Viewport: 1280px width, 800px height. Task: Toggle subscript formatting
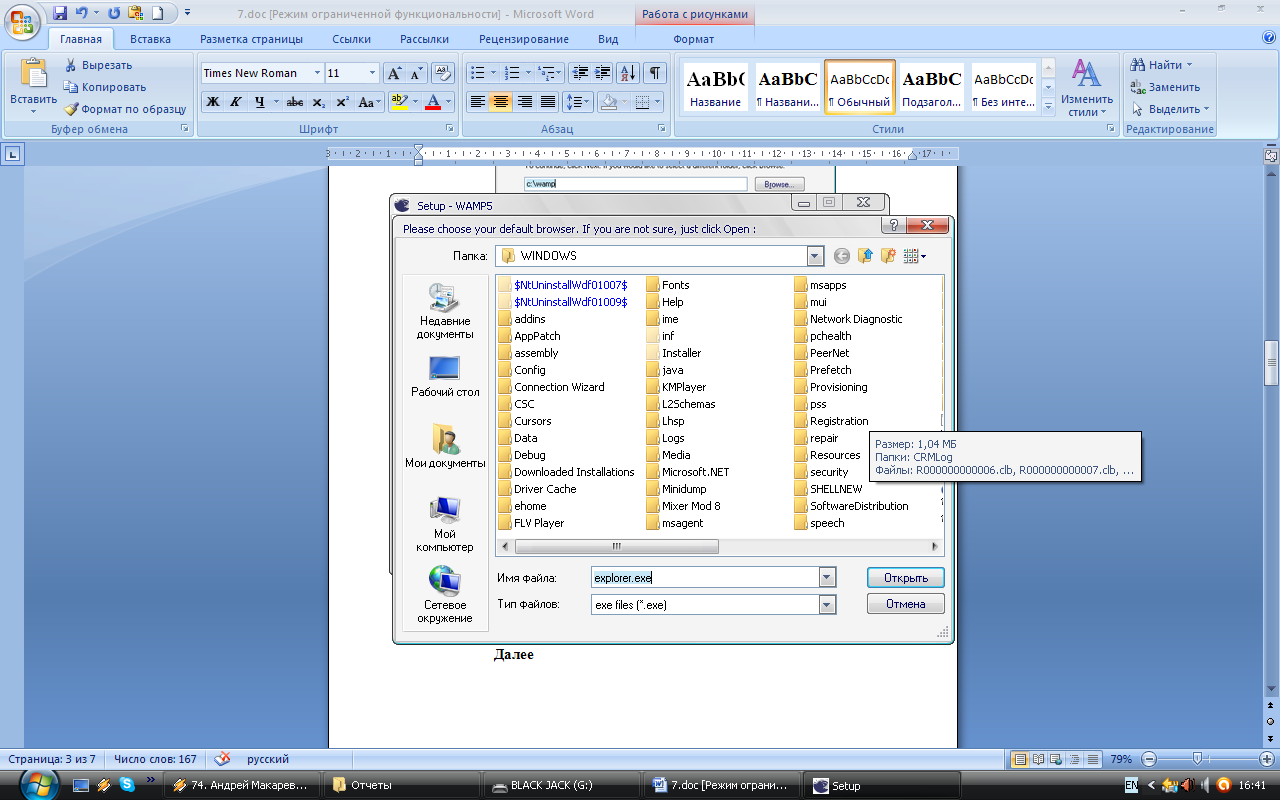[318, 102]
